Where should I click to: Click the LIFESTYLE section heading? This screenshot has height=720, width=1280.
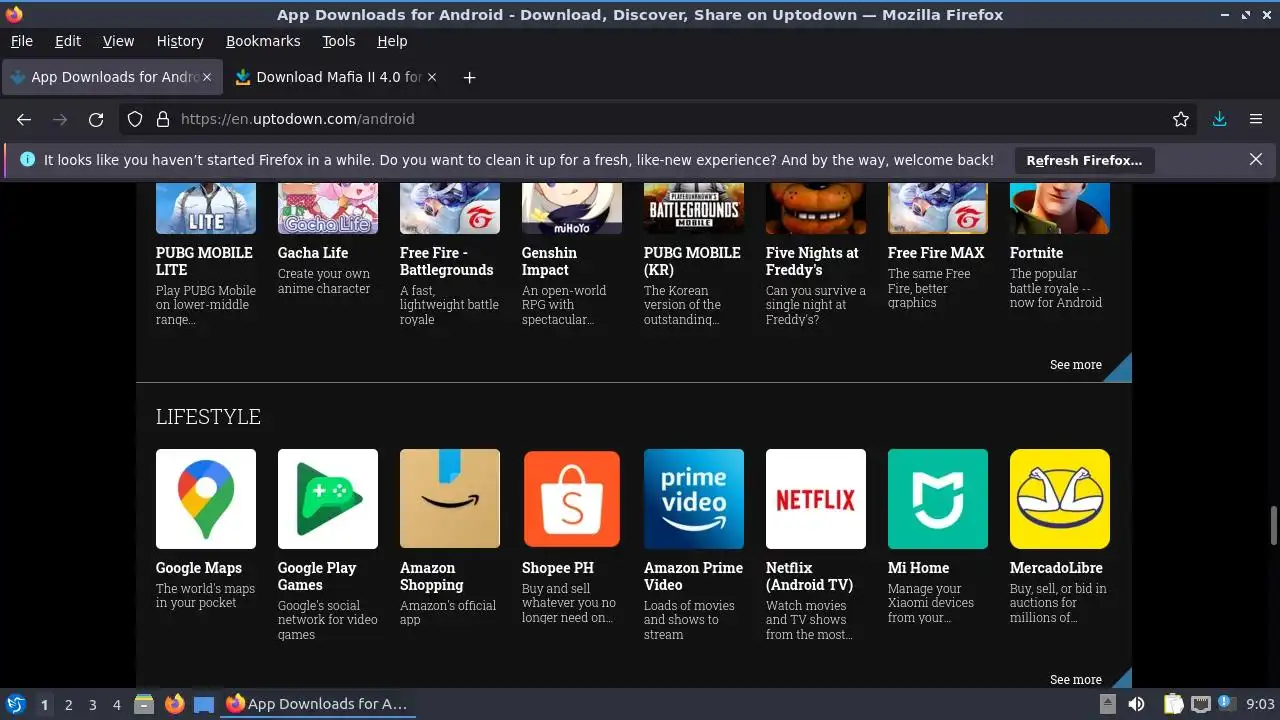click(x=208, y=417)
